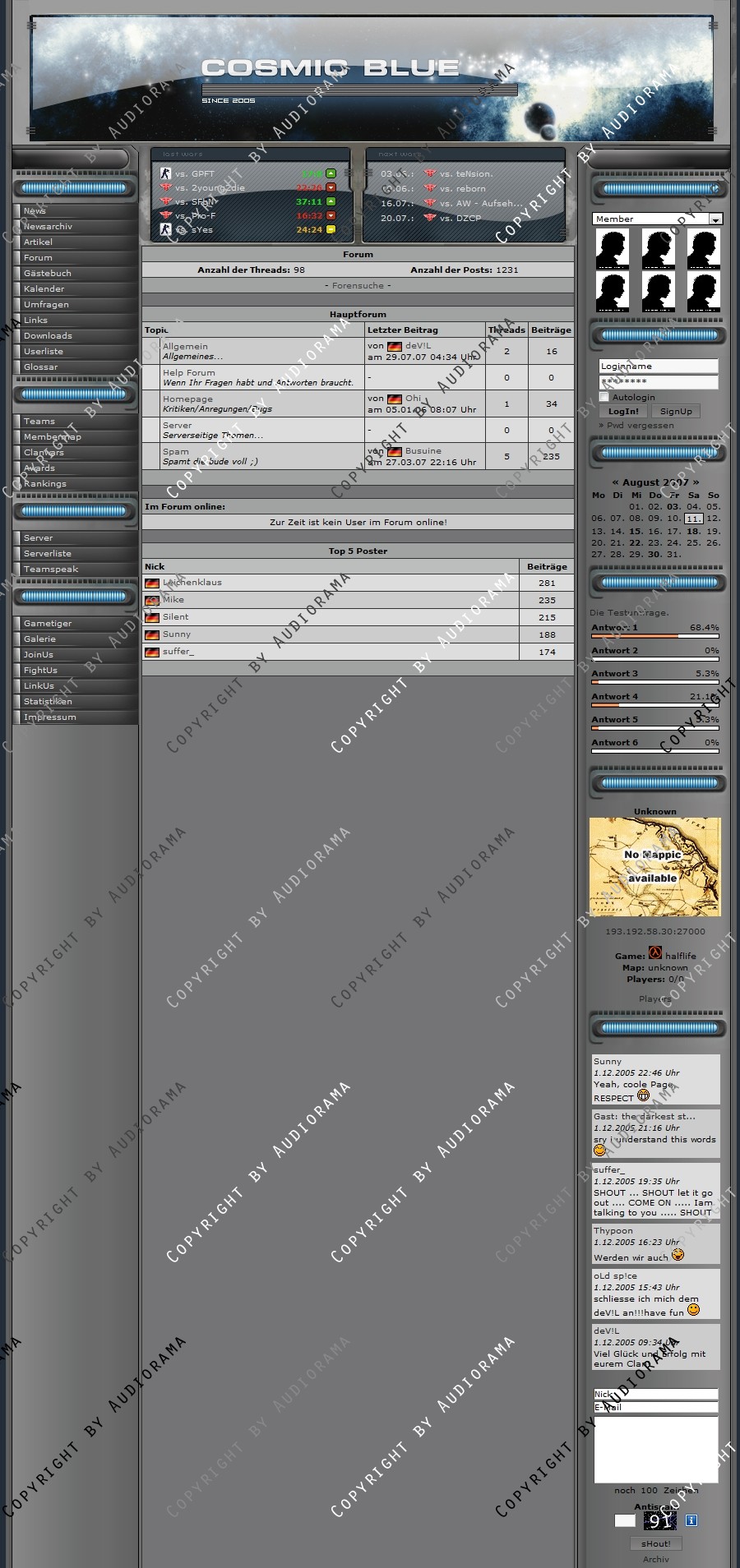Click the German flag next to Leichenklaus
The height and width of the screenshot is (1568, 740).
152,583
